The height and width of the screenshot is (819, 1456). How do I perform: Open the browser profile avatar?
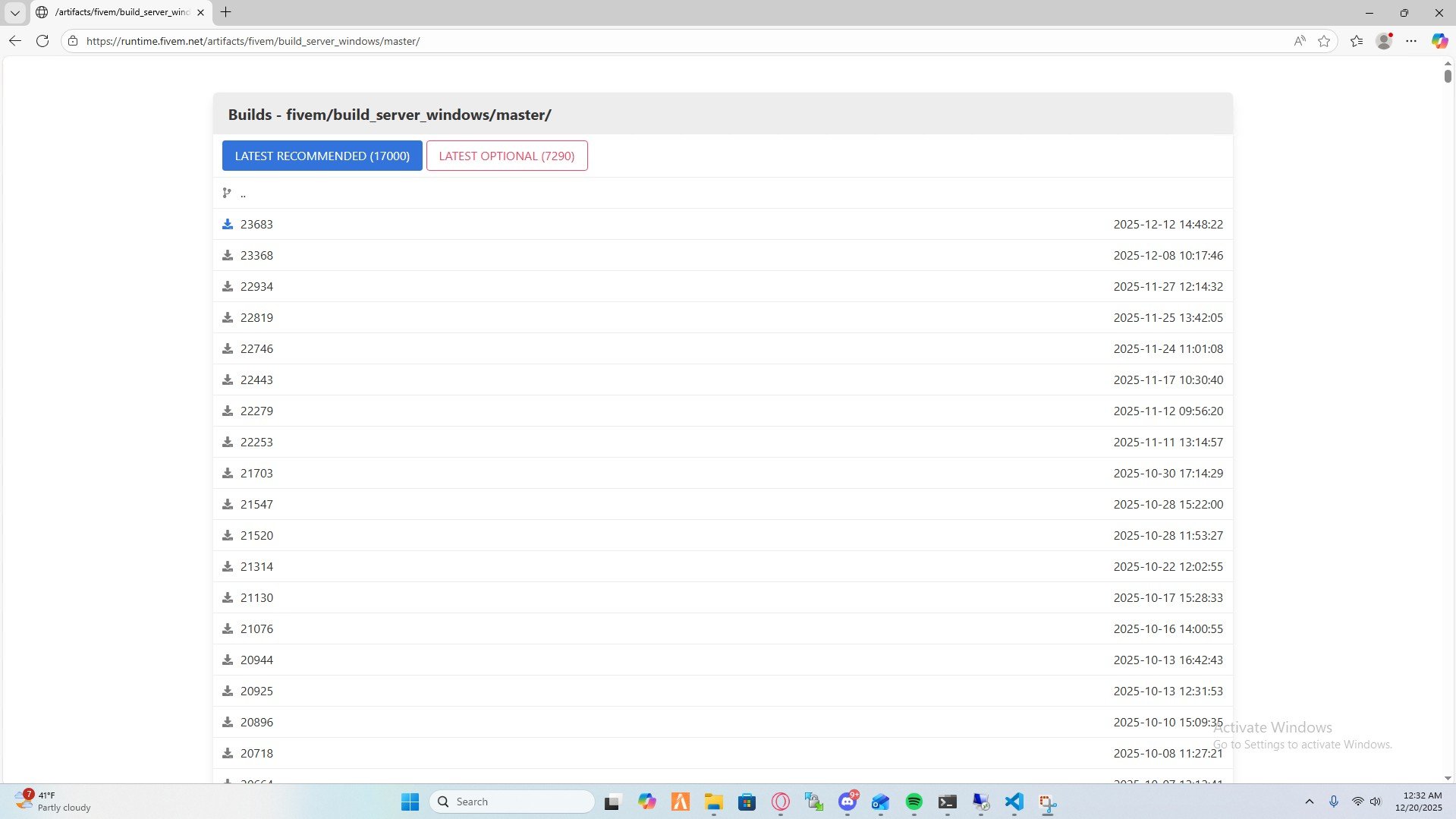1384,41
